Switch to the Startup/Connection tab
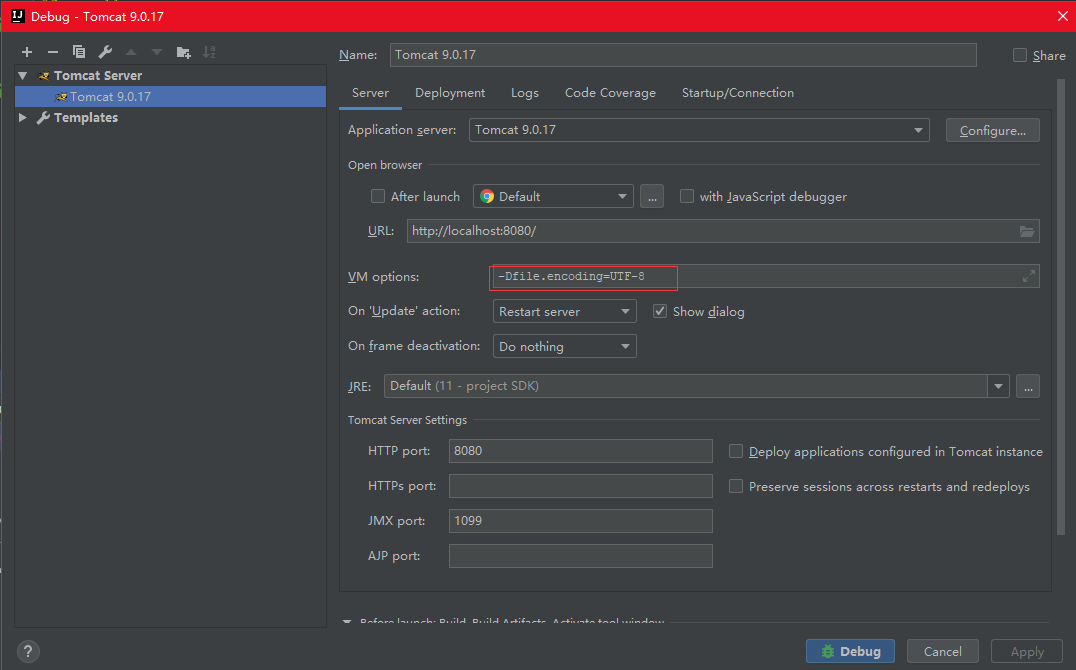Screen dimensions: 1076x670 click(738, 93)
